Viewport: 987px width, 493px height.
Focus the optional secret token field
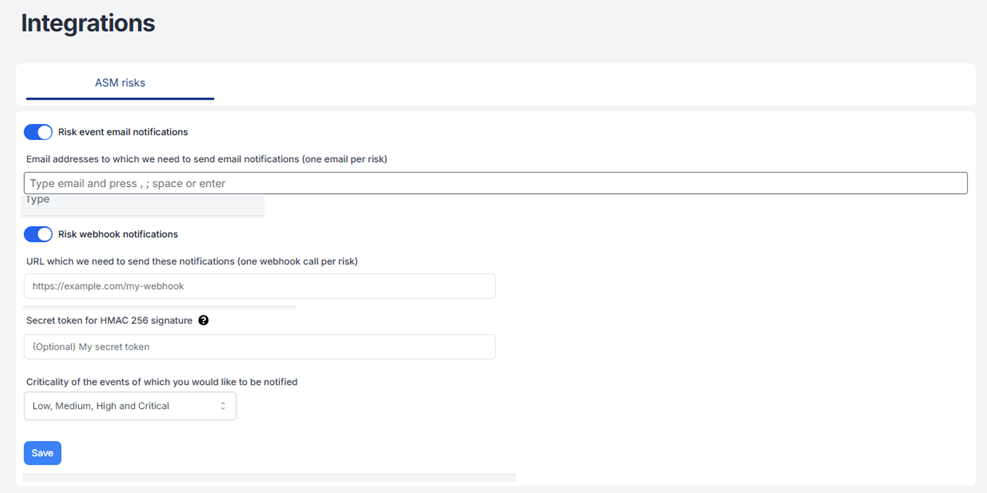[259, 347]
